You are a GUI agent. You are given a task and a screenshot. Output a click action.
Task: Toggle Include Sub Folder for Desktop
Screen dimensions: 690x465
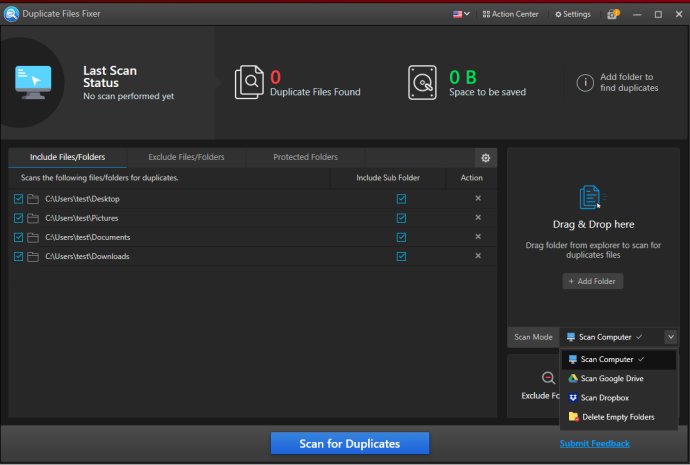tap(401, 199)
